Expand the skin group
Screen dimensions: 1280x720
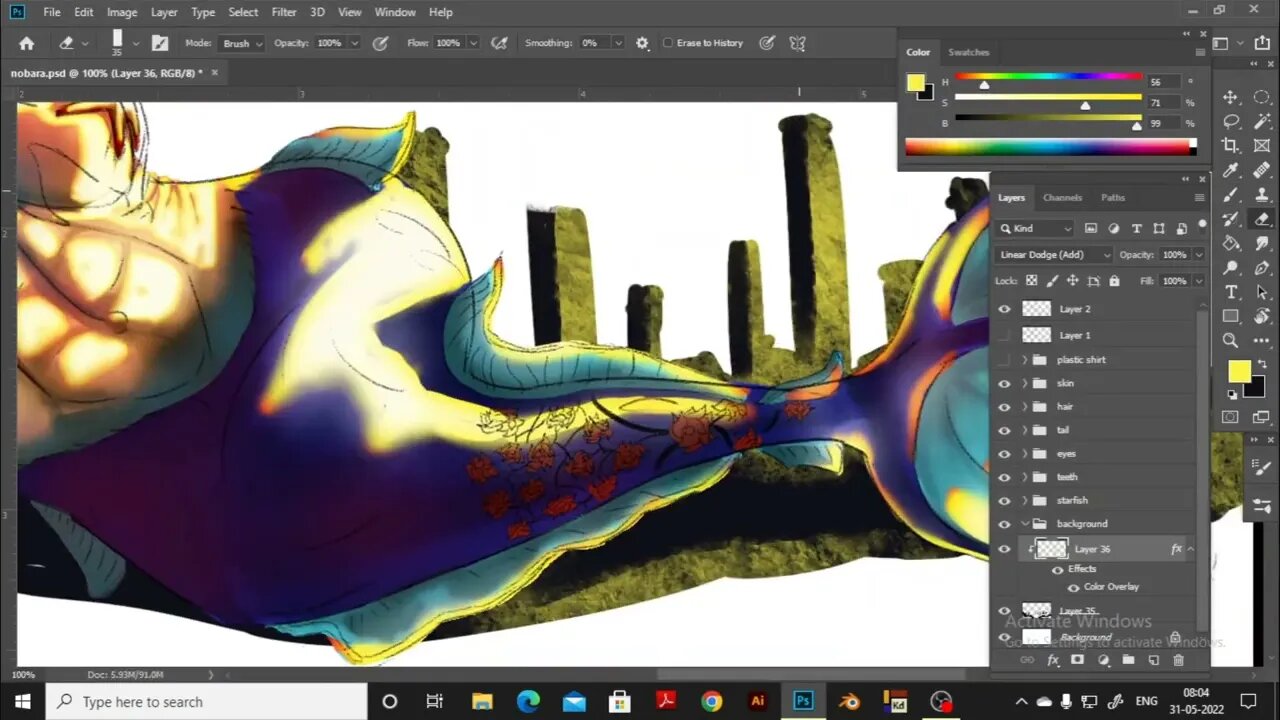click(x=1025, y=383)
